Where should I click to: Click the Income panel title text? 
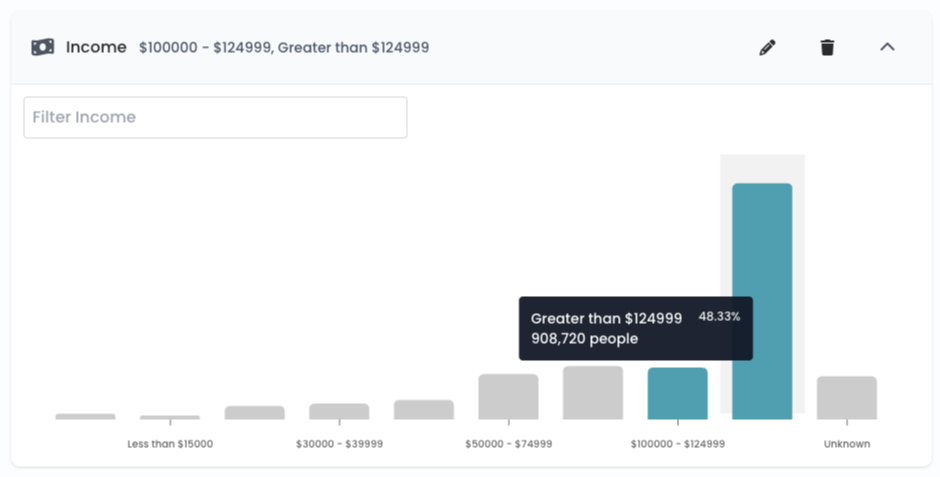(96, 47)
